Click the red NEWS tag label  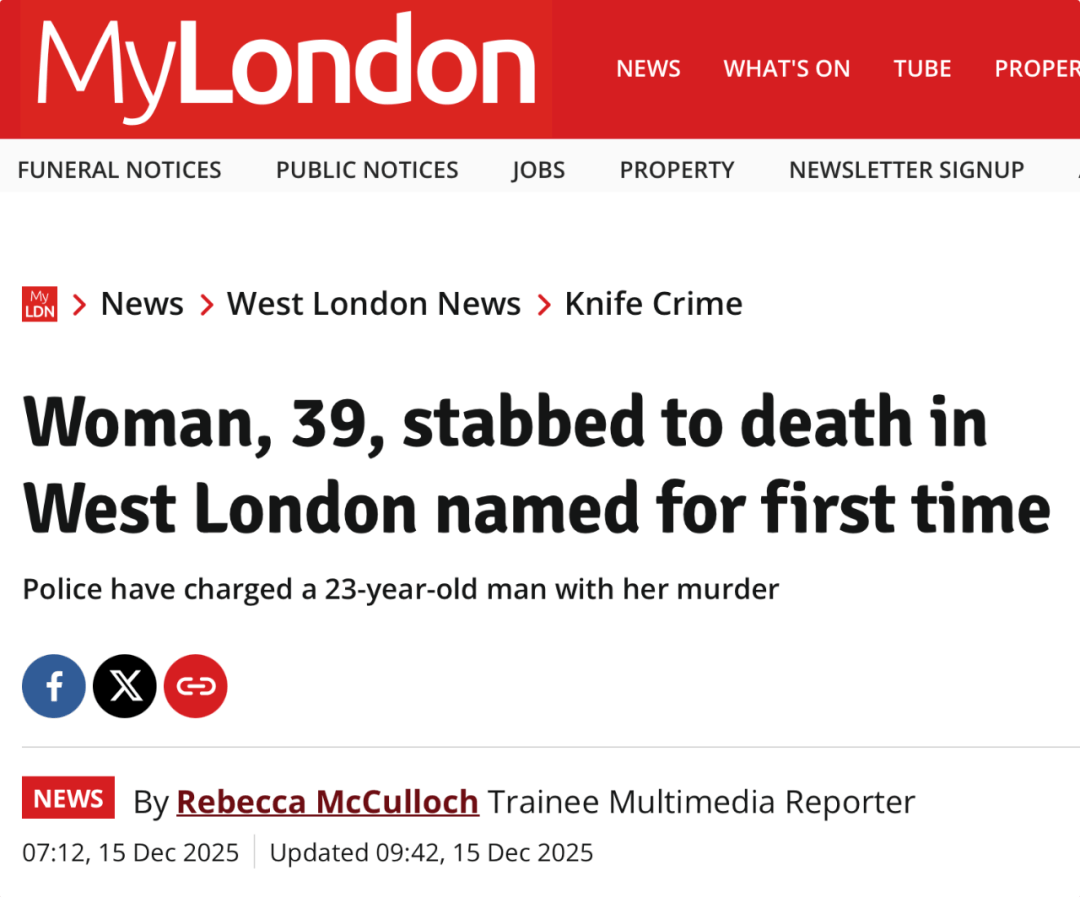click(68, 798)
